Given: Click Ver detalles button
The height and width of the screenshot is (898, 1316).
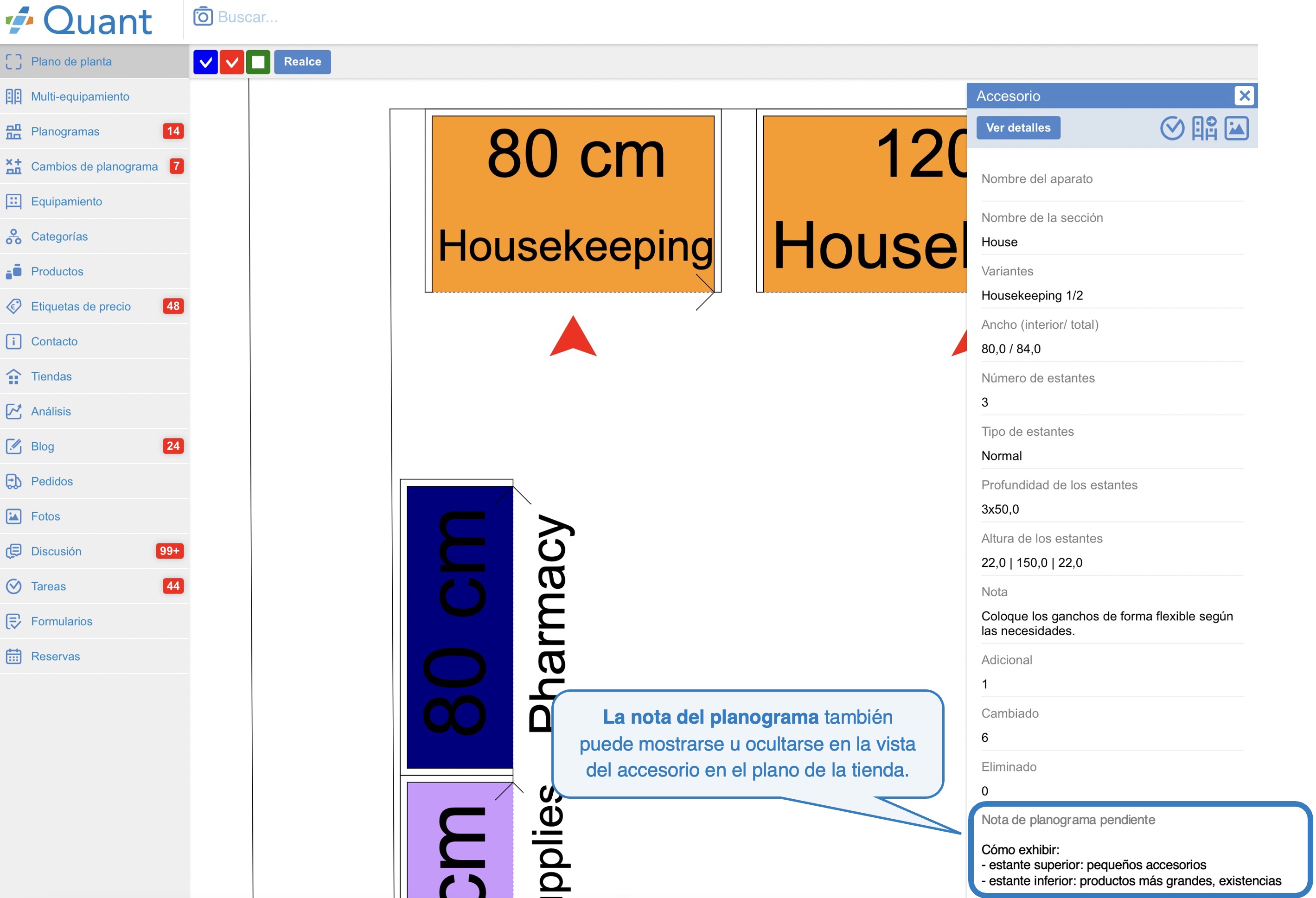Looking at the screenshot, I should [x=1018, y=127].
